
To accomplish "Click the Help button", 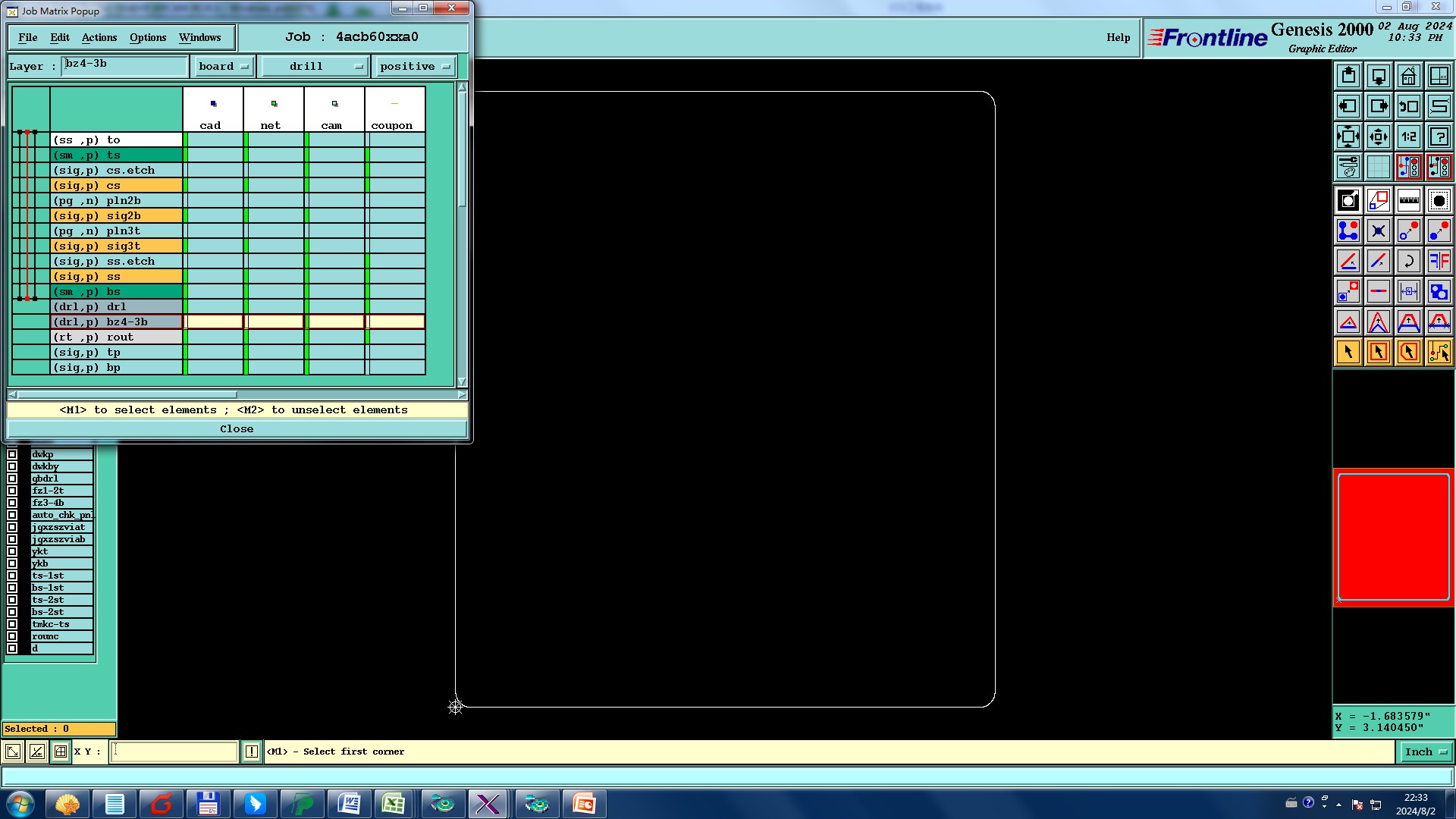I will pos(1118,37).
